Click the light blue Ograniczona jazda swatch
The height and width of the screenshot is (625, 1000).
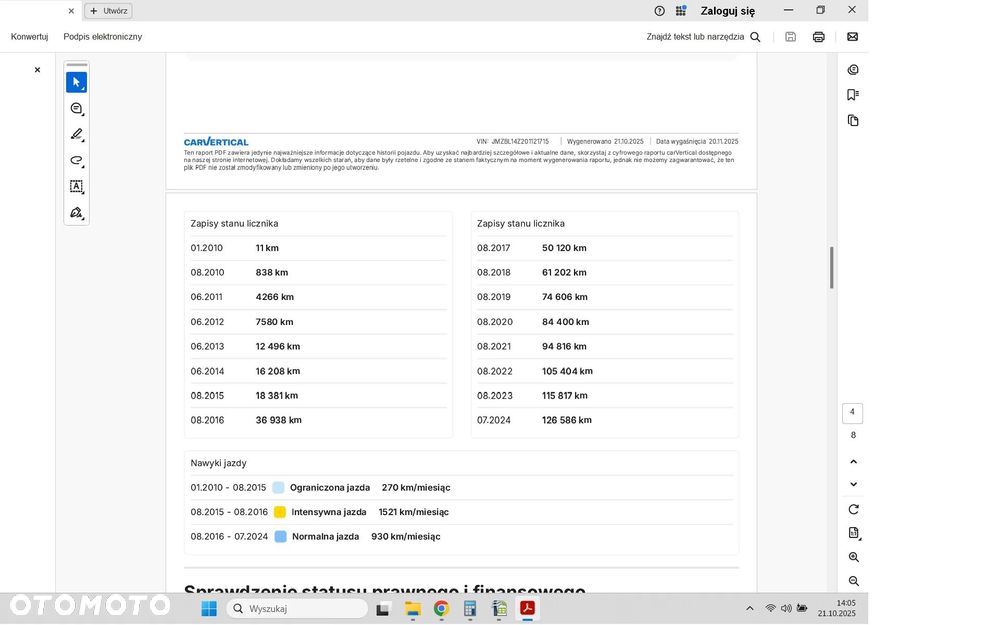coord(278,487)
